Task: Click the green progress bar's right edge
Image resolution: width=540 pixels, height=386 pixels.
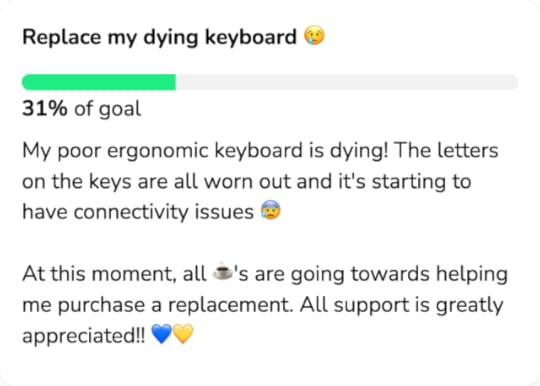Action: point(175,82)
